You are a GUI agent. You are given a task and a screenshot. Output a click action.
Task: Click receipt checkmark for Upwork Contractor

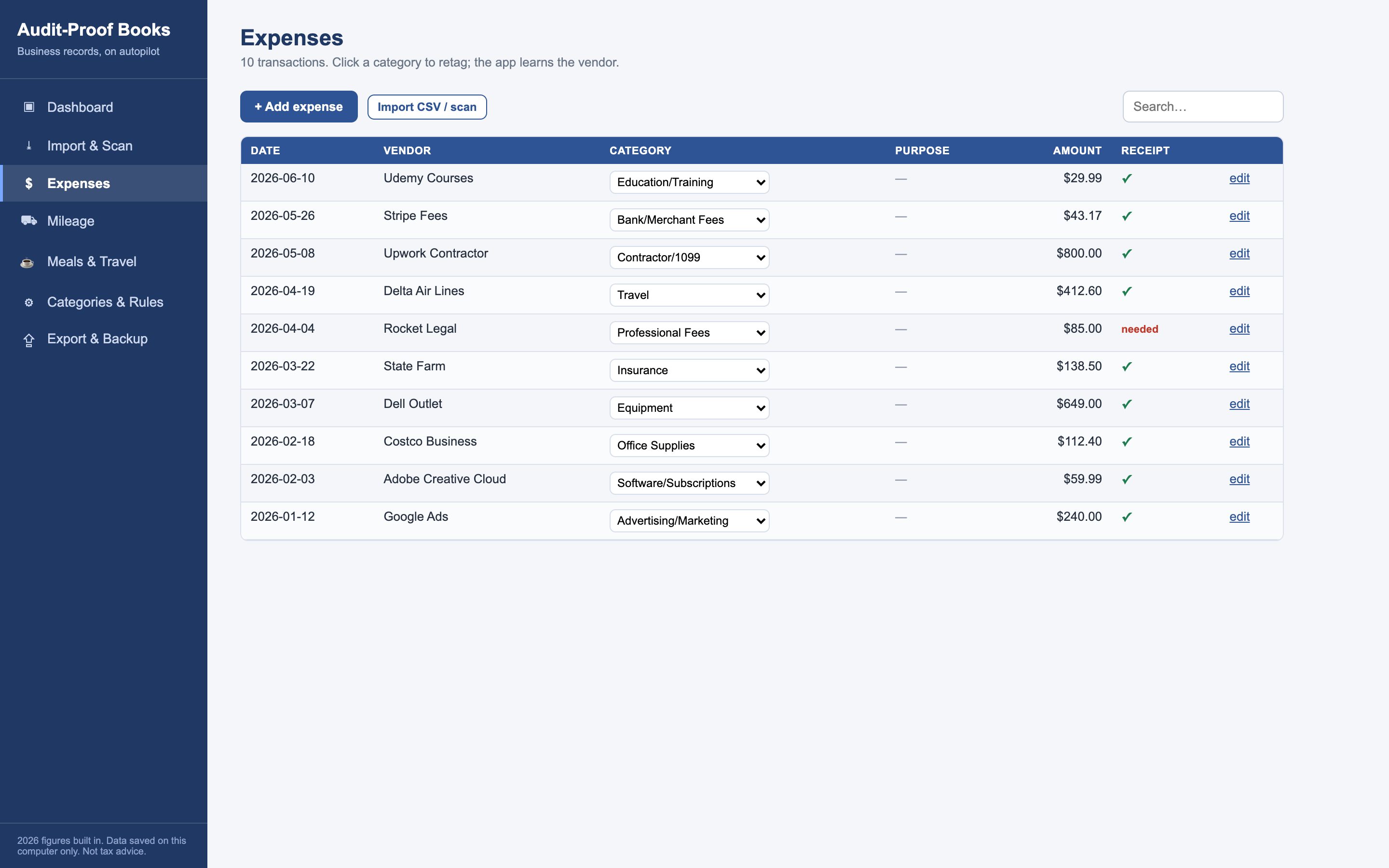(1127, 254)
